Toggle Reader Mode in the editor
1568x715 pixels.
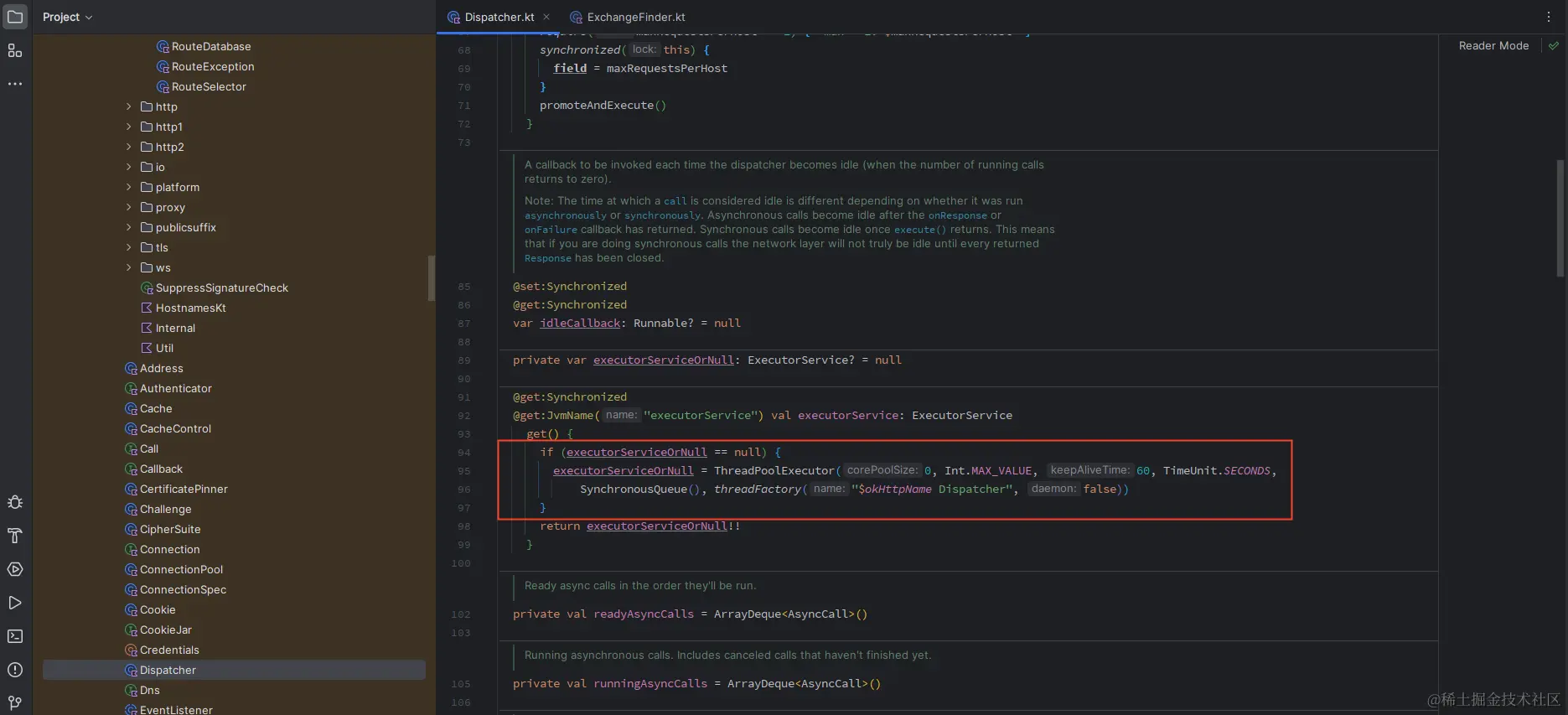1493,46
